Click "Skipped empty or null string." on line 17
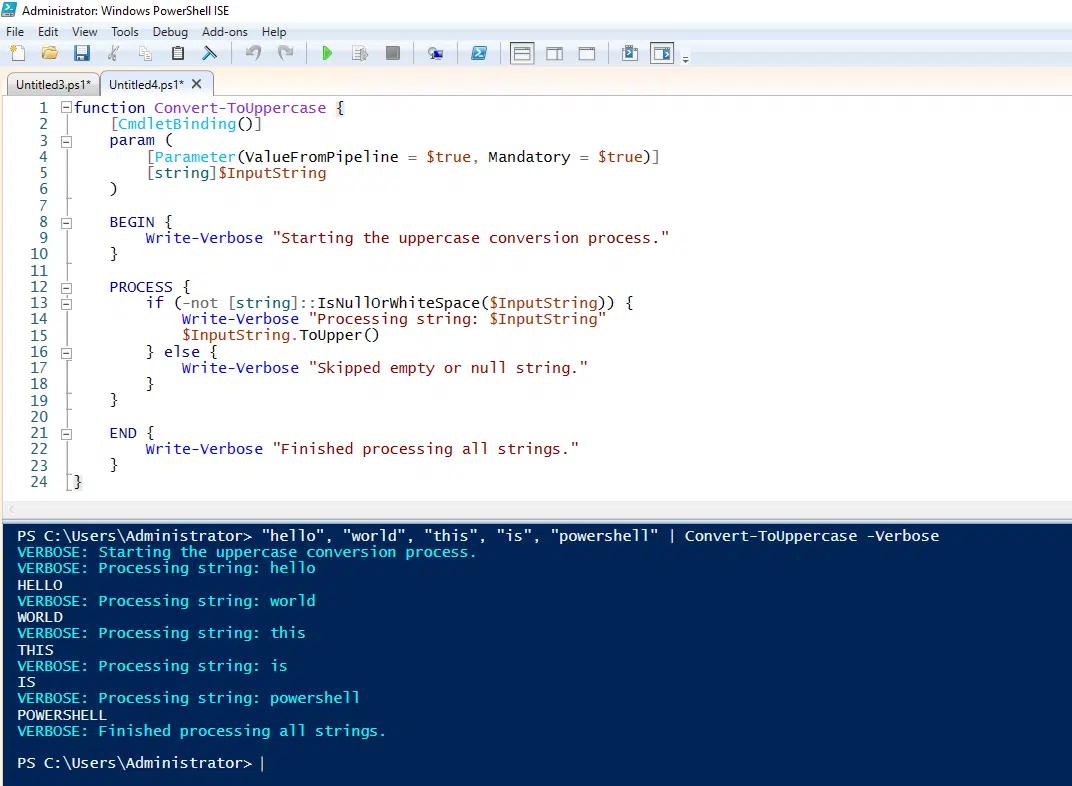Viewport: 1072px width, 786px height. (448, 368)
